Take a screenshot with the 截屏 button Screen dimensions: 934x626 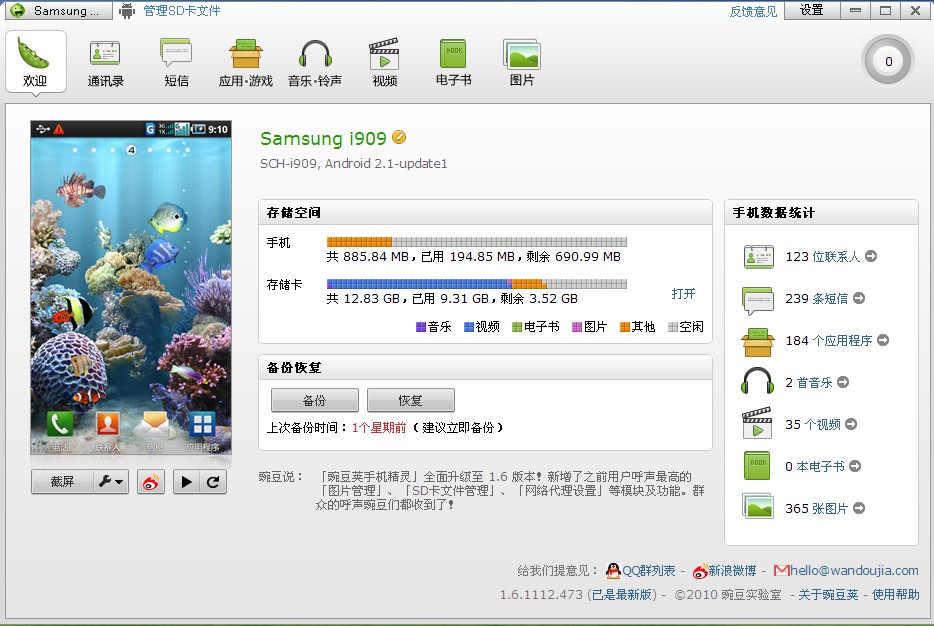point(62,481)
